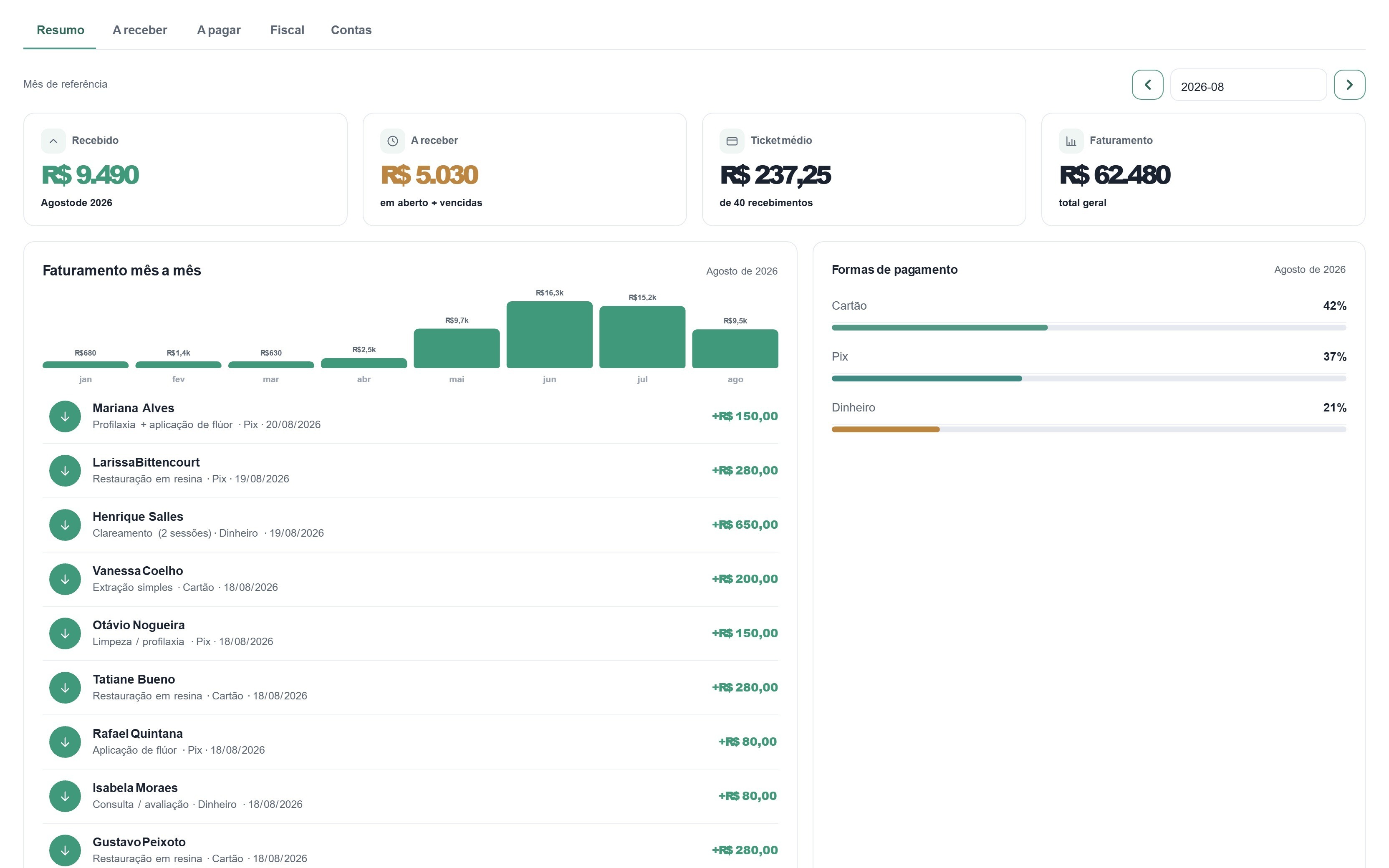Click the February bar in revenue chart
1389x868 pixels.
click(179, 365)
